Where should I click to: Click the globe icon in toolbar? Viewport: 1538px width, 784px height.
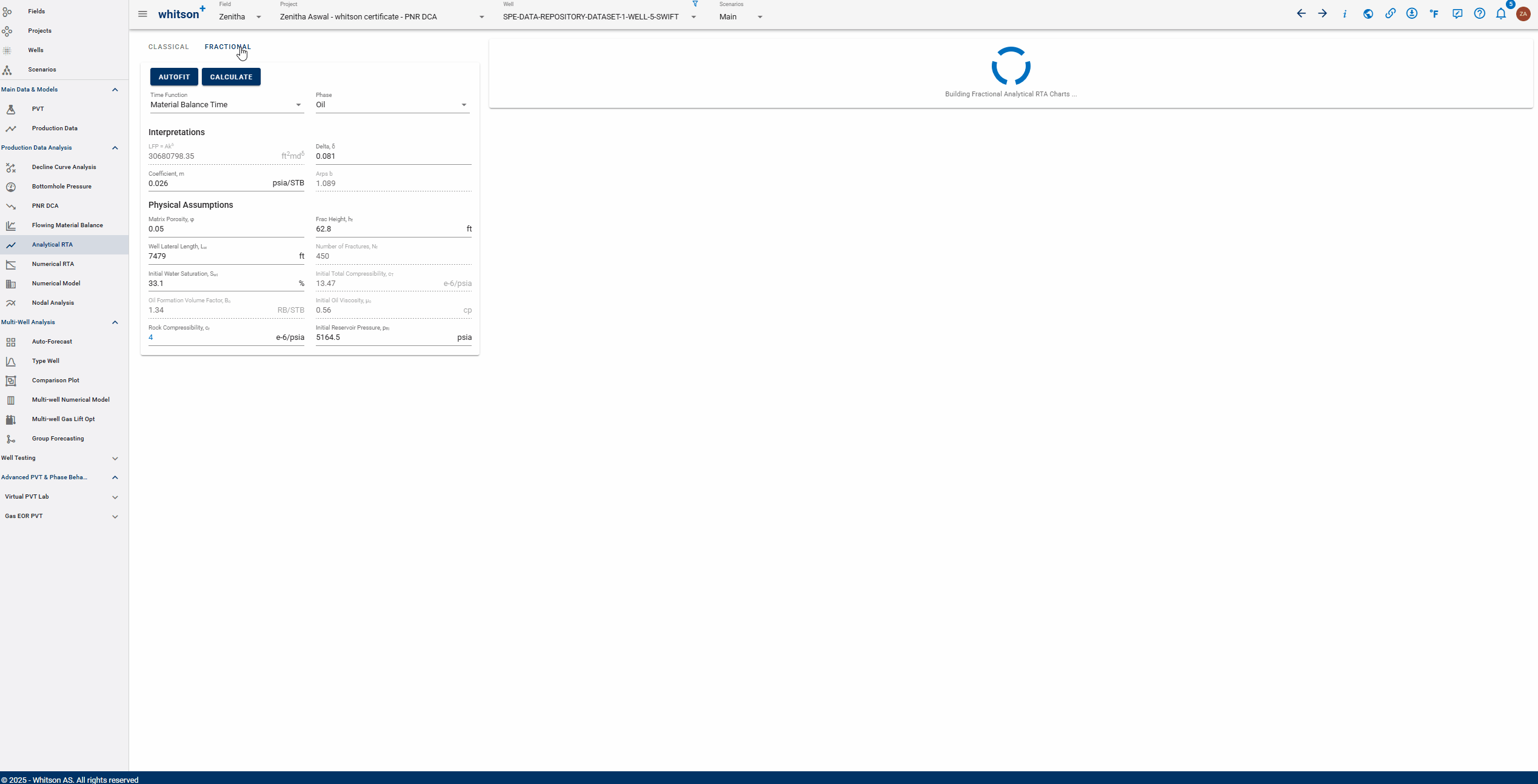[1368, 13]
